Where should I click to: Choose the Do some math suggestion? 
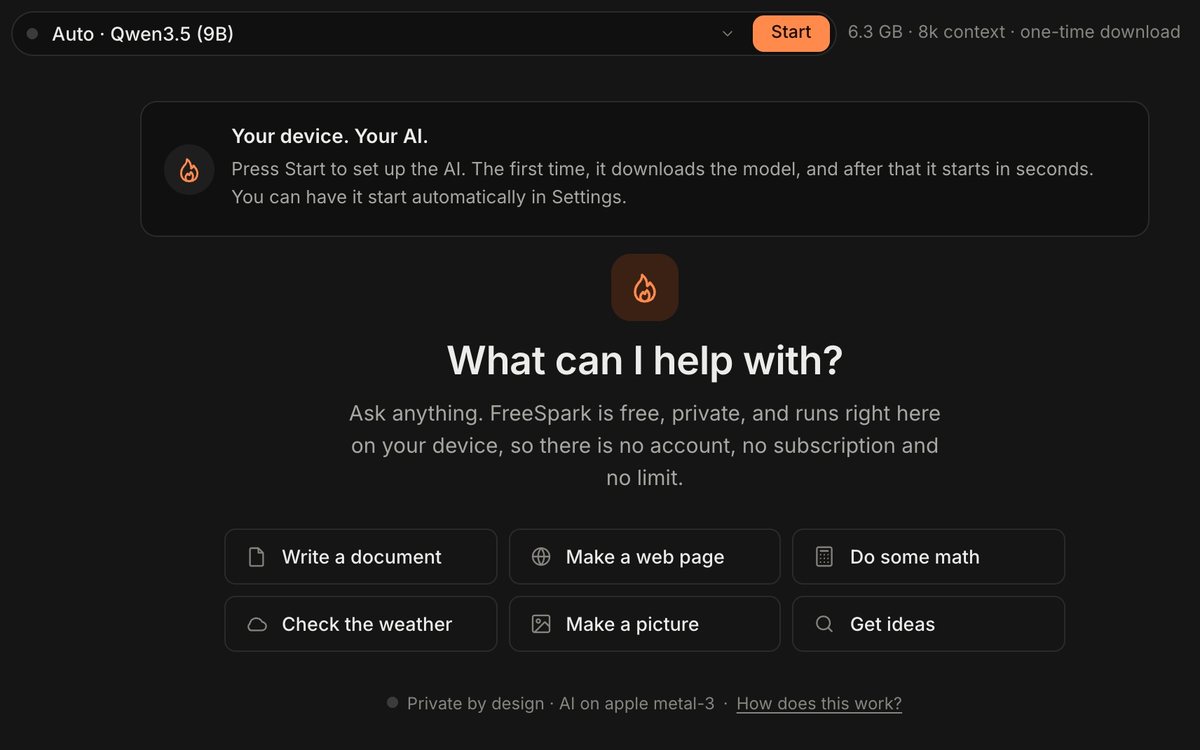[x=929, y=557]
